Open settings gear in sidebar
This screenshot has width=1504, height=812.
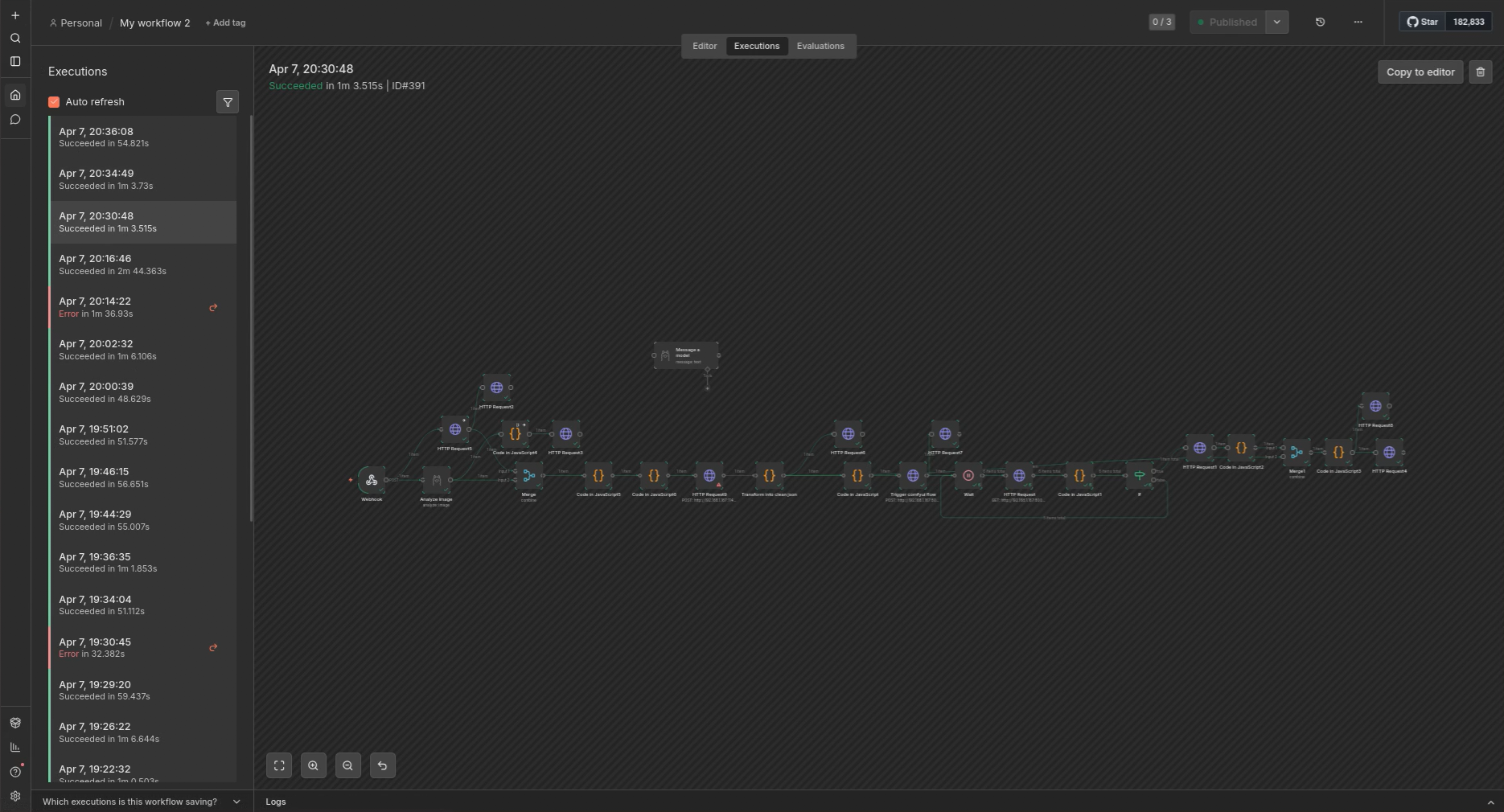click(15, 796)
